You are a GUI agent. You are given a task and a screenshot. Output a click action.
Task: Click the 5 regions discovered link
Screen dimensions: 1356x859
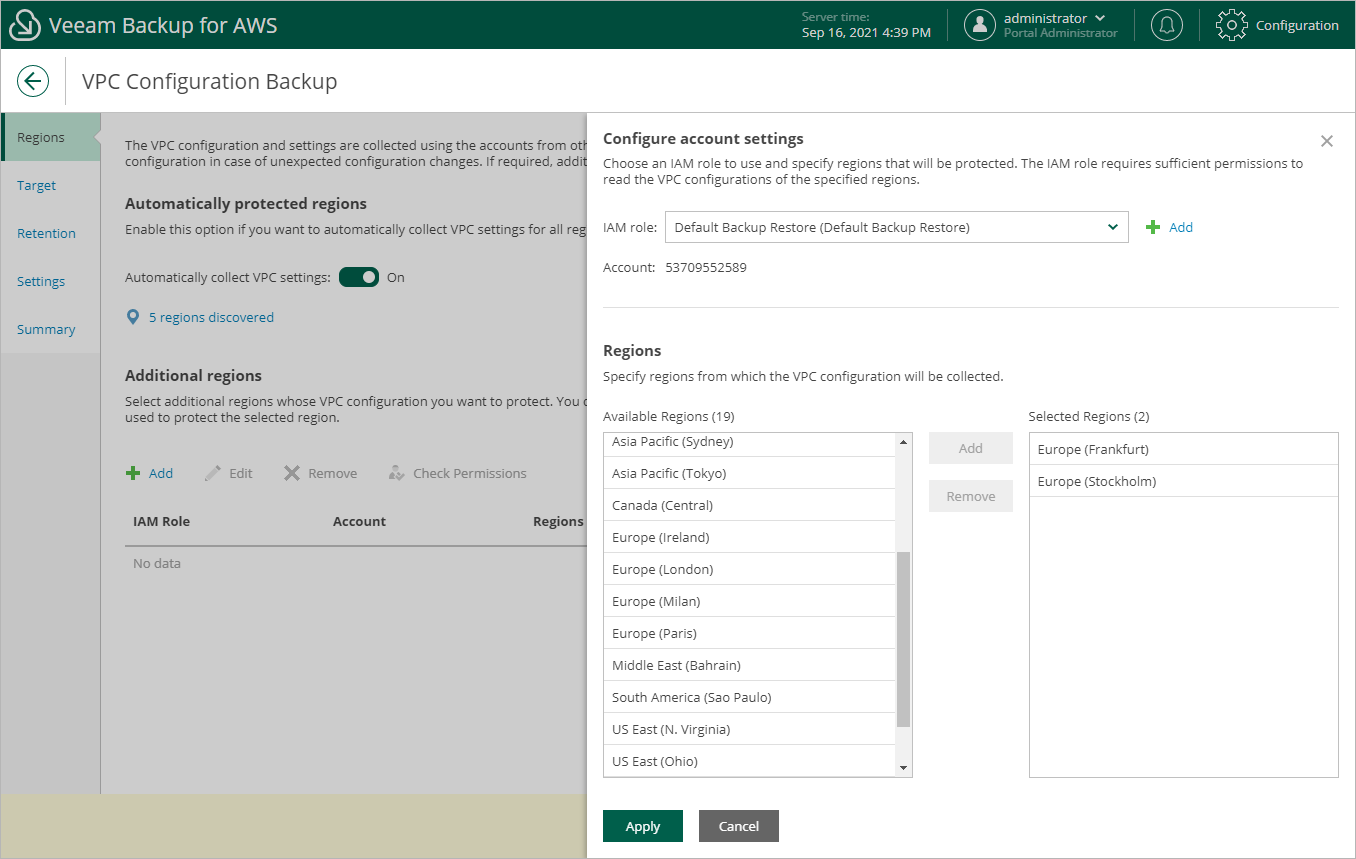click(211, 317)
